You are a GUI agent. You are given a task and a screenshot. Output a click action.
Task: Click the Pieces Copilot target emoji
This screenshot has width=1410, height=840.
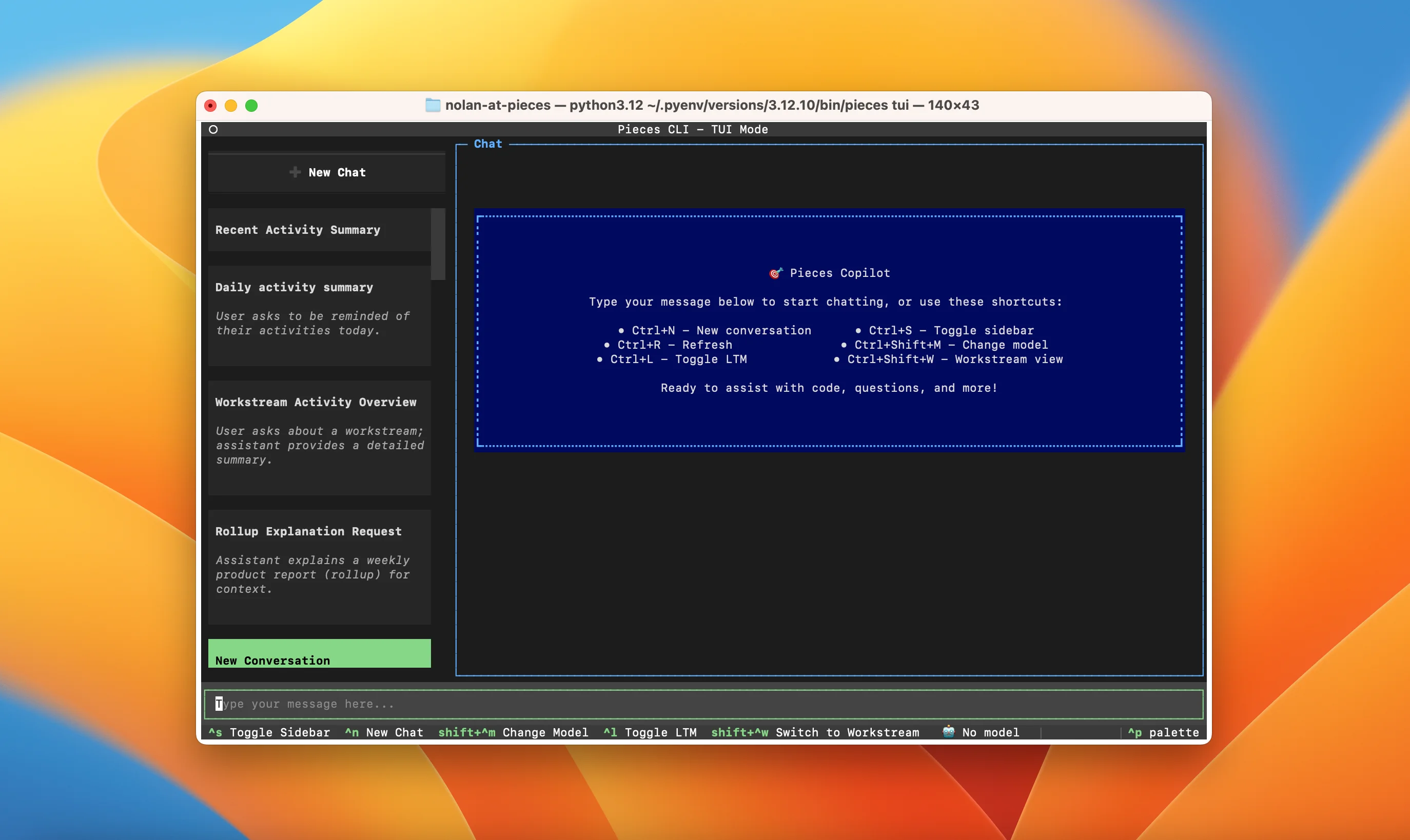776,273
